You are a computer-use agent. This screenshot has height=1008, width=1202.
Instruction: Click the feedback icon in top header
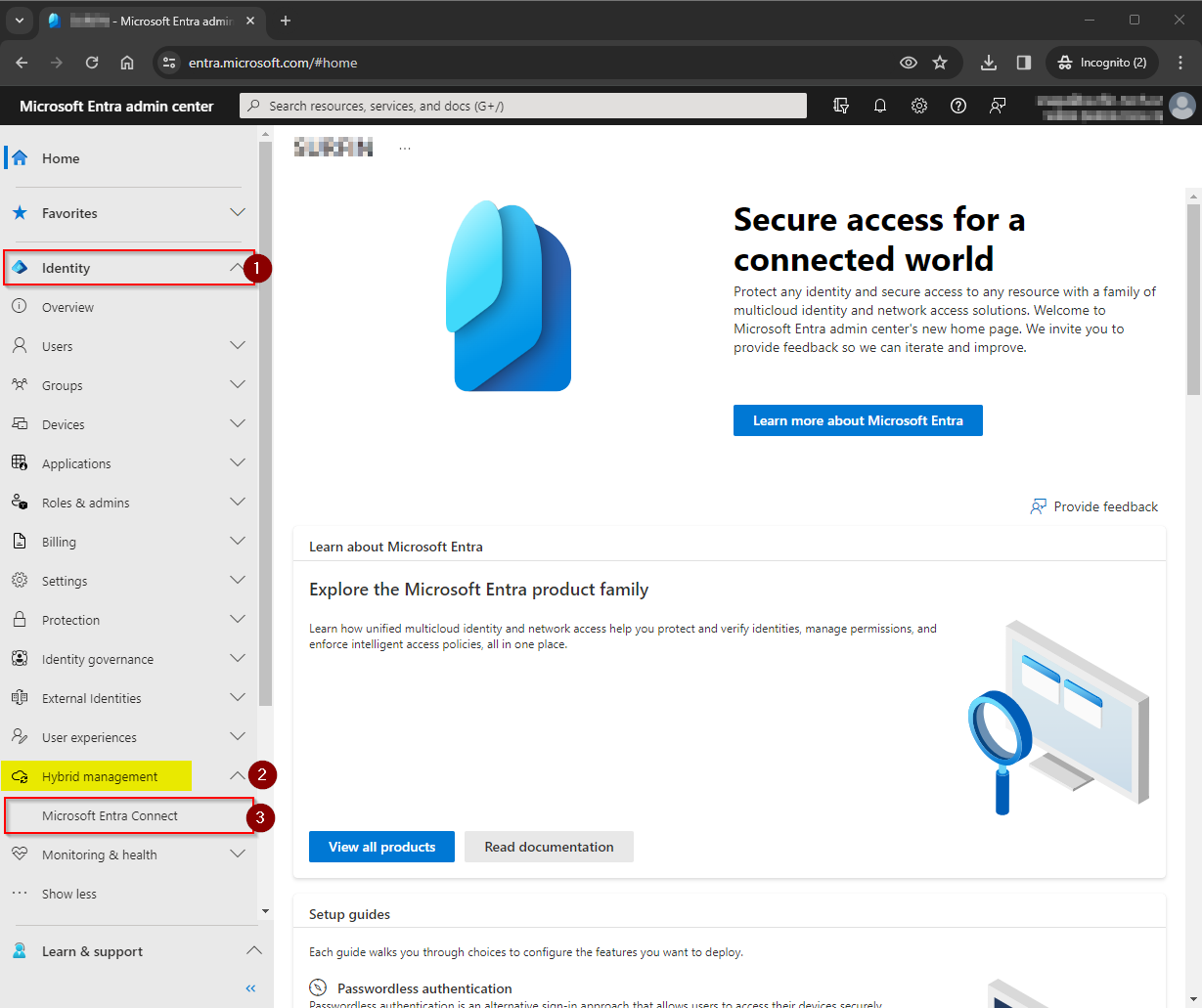pyautogui.click(x=998, y=106)
